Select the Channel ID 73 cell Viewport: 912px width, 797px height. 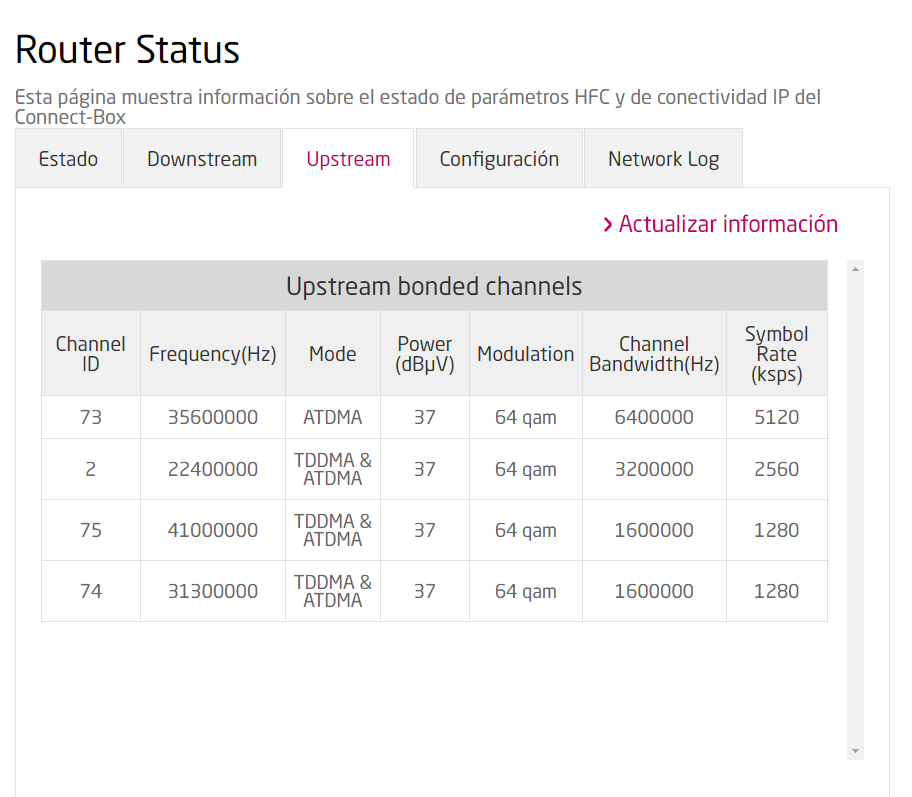pyautogui.click(x=91, y=417)
